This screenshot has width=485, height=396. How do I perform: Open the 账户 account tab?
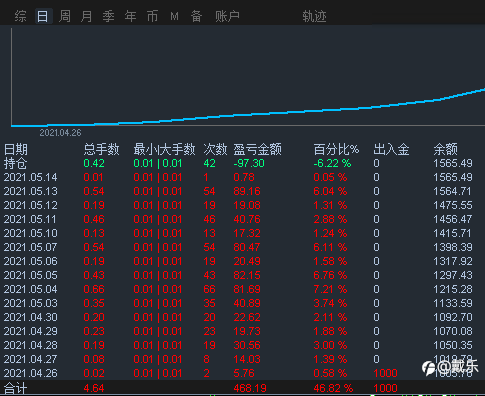(227, 16)
